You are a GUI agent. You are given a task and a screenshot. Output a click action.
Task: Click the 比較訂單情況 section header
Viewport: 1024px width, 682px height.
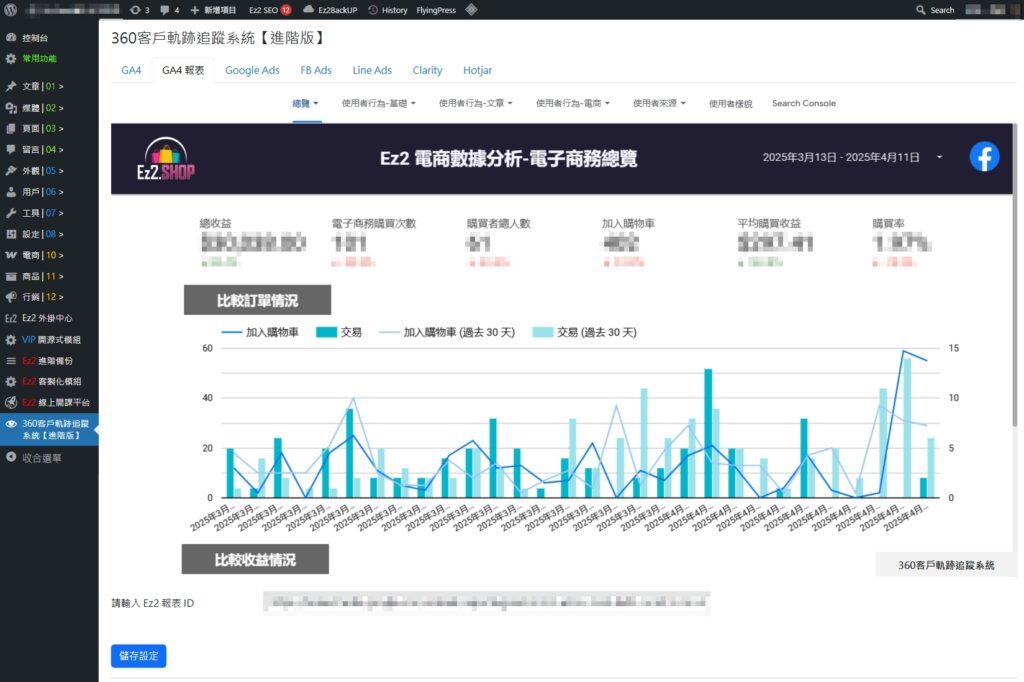tap(257, 300)
